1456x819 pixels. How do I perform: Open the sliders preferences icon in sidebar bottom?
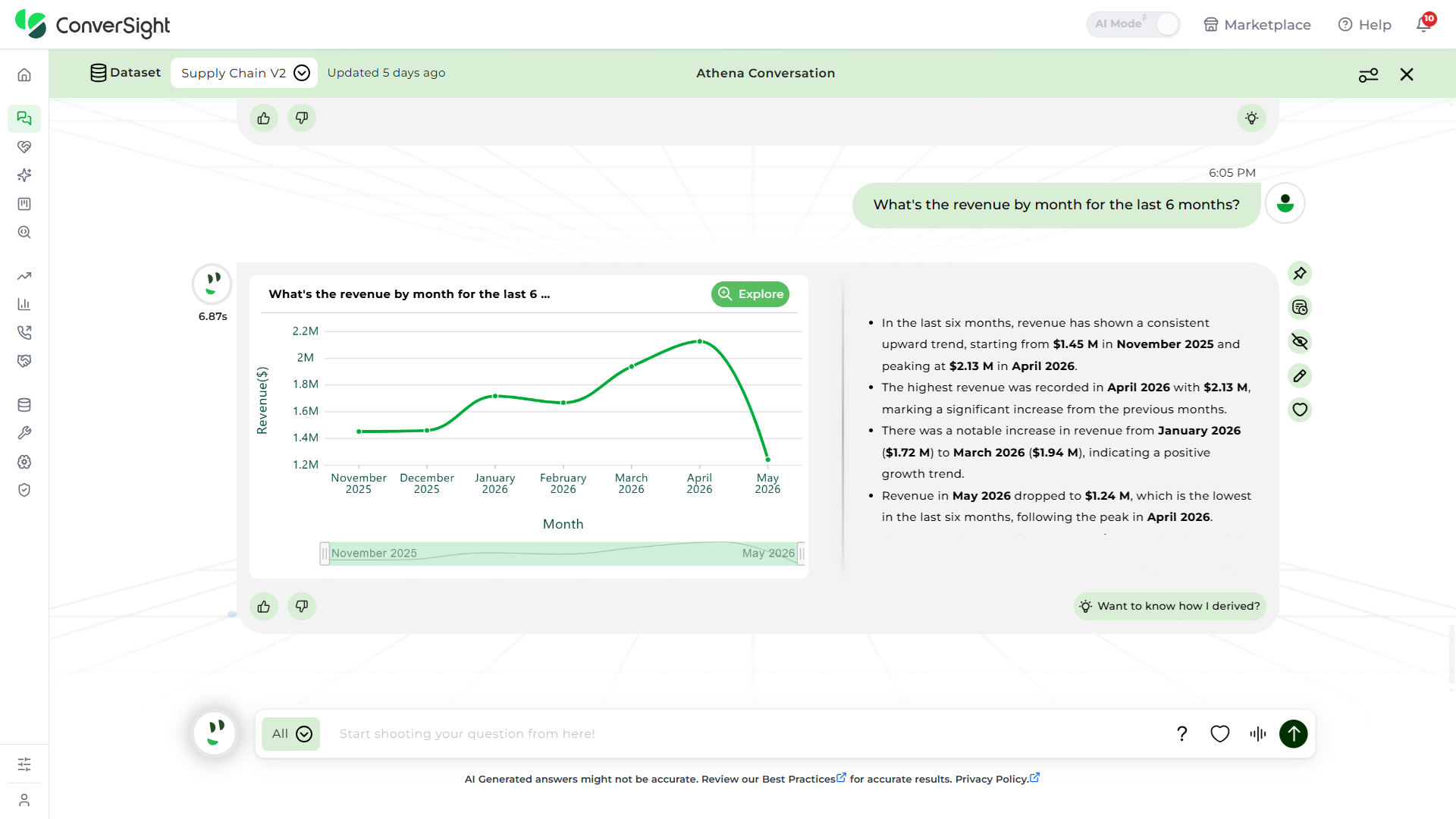tap(24, 764)
